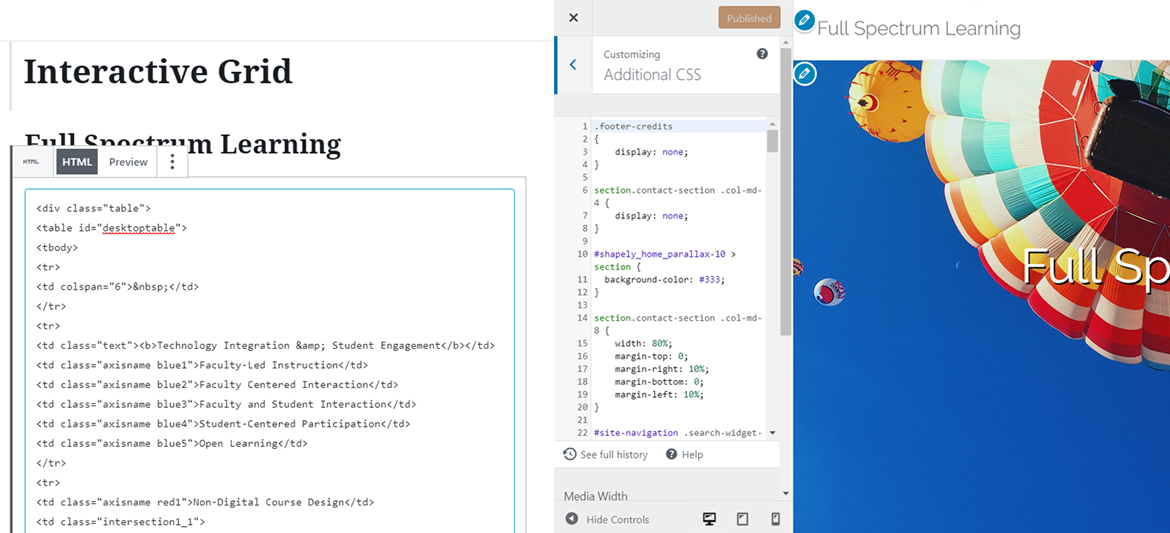Switch preview to desktop device view
This screenshot has width=1170, height=533.
coord(709,519)
